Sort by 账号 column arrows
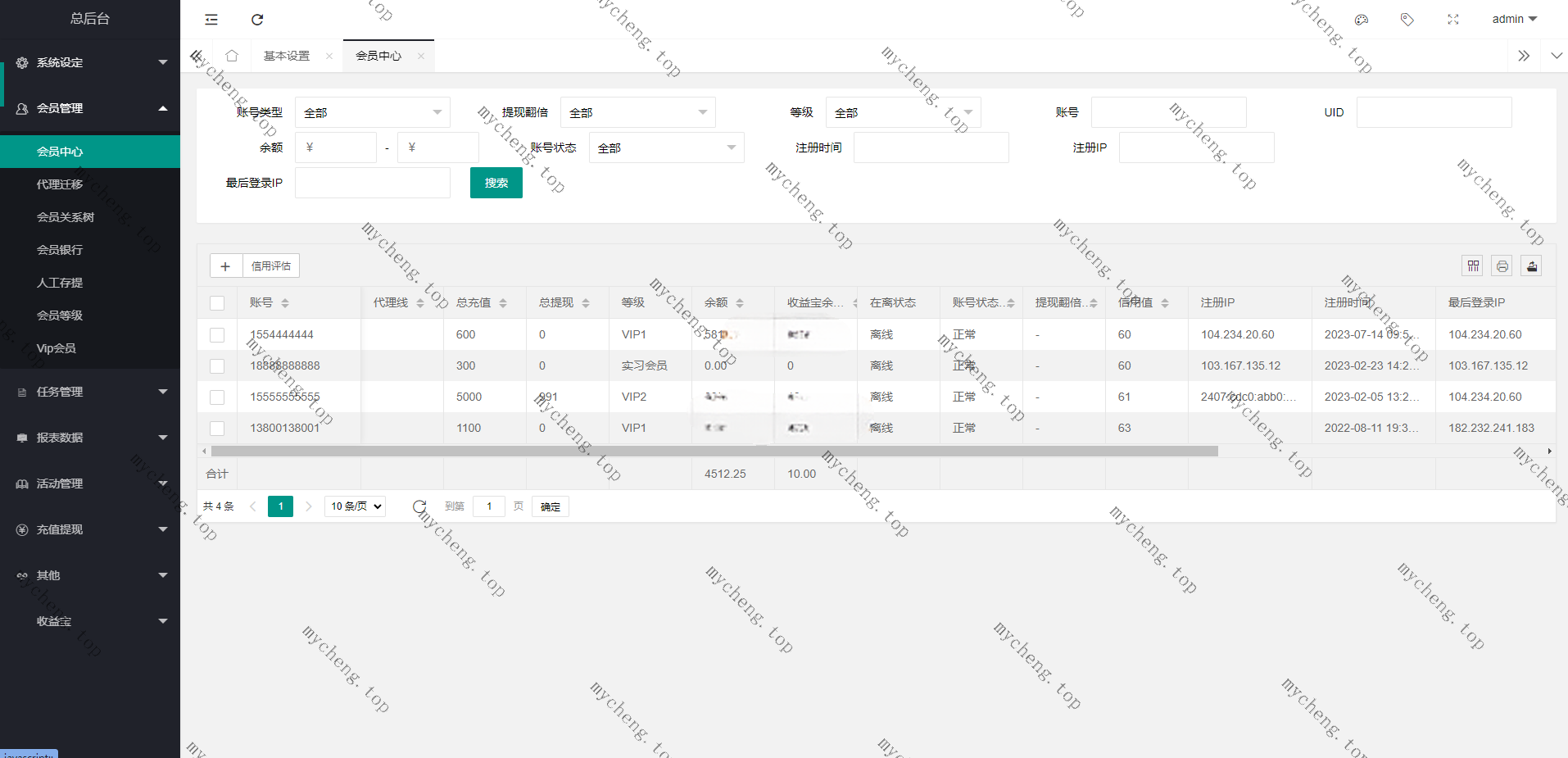1568x758 pixels. coord(285,303)
